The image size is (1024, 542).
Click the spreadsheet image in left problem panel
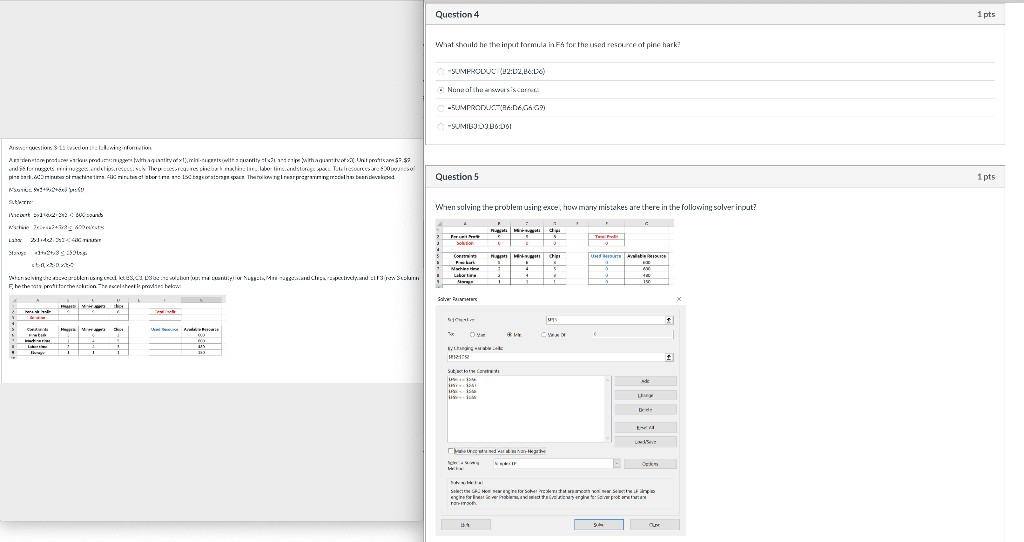point(117,327)
